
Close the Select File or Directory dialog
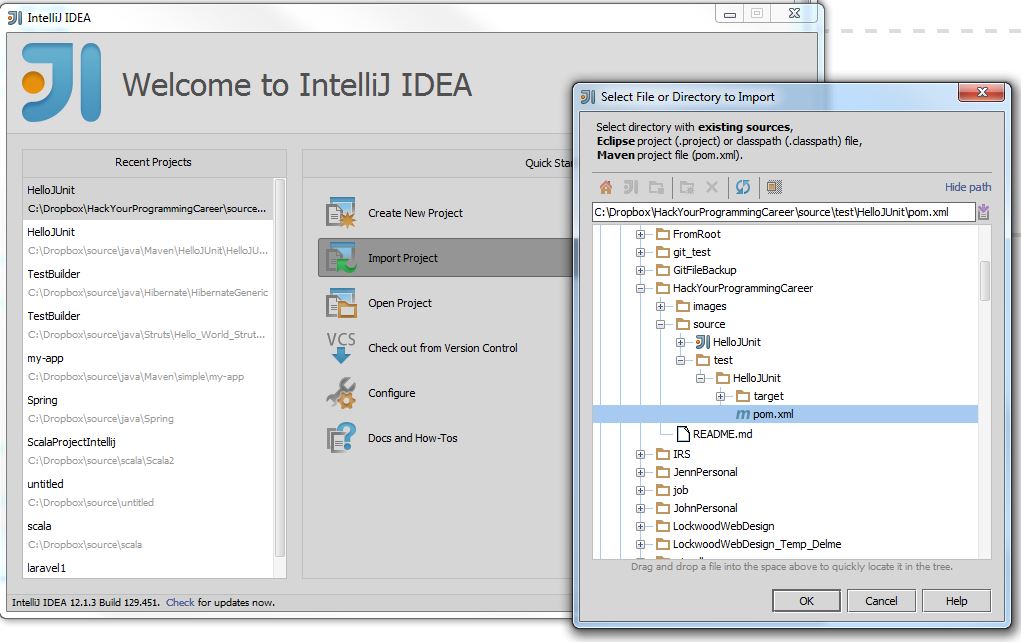point(983,92)
